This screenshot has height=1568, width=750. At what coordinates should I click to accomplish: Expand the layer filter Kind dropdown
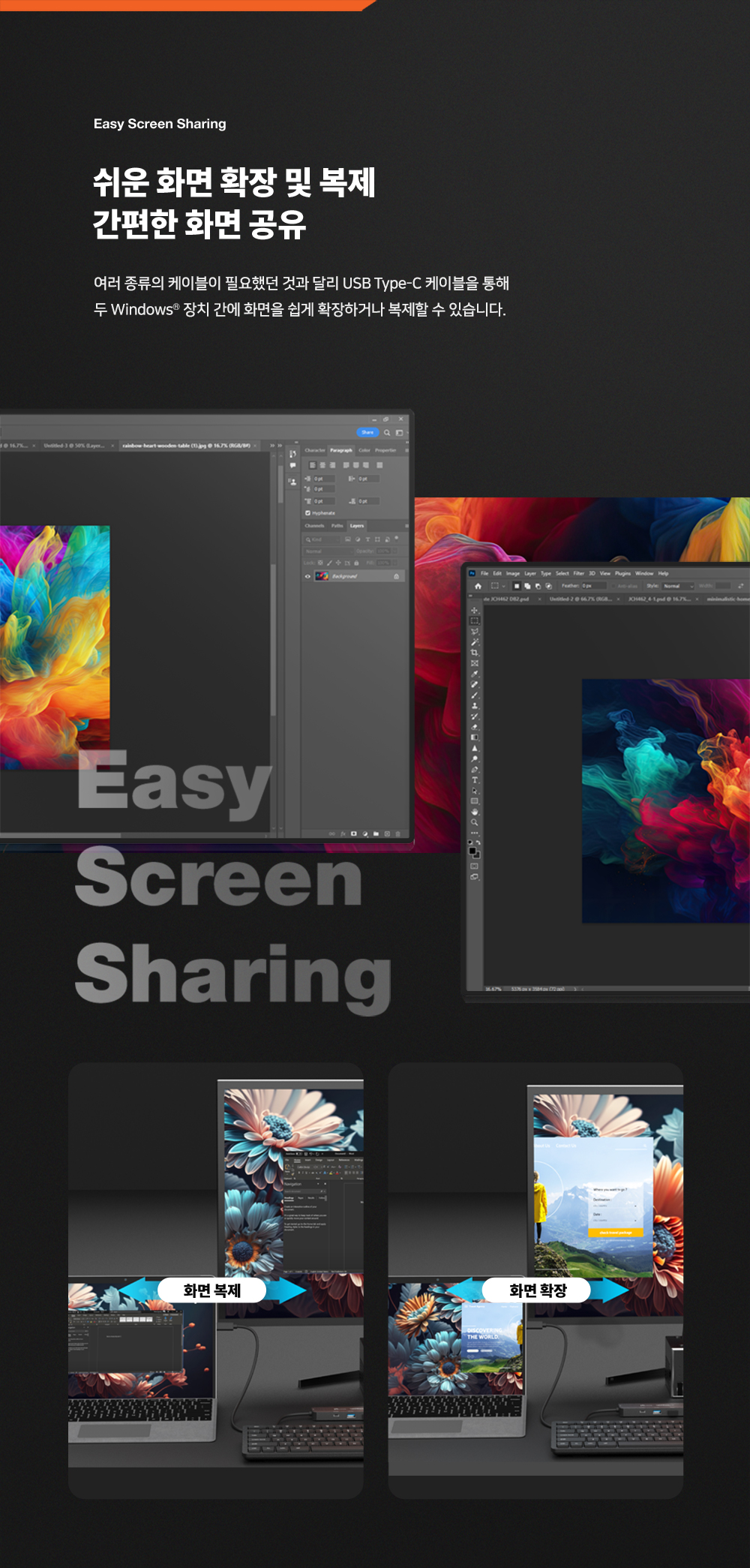click(322, 539)
